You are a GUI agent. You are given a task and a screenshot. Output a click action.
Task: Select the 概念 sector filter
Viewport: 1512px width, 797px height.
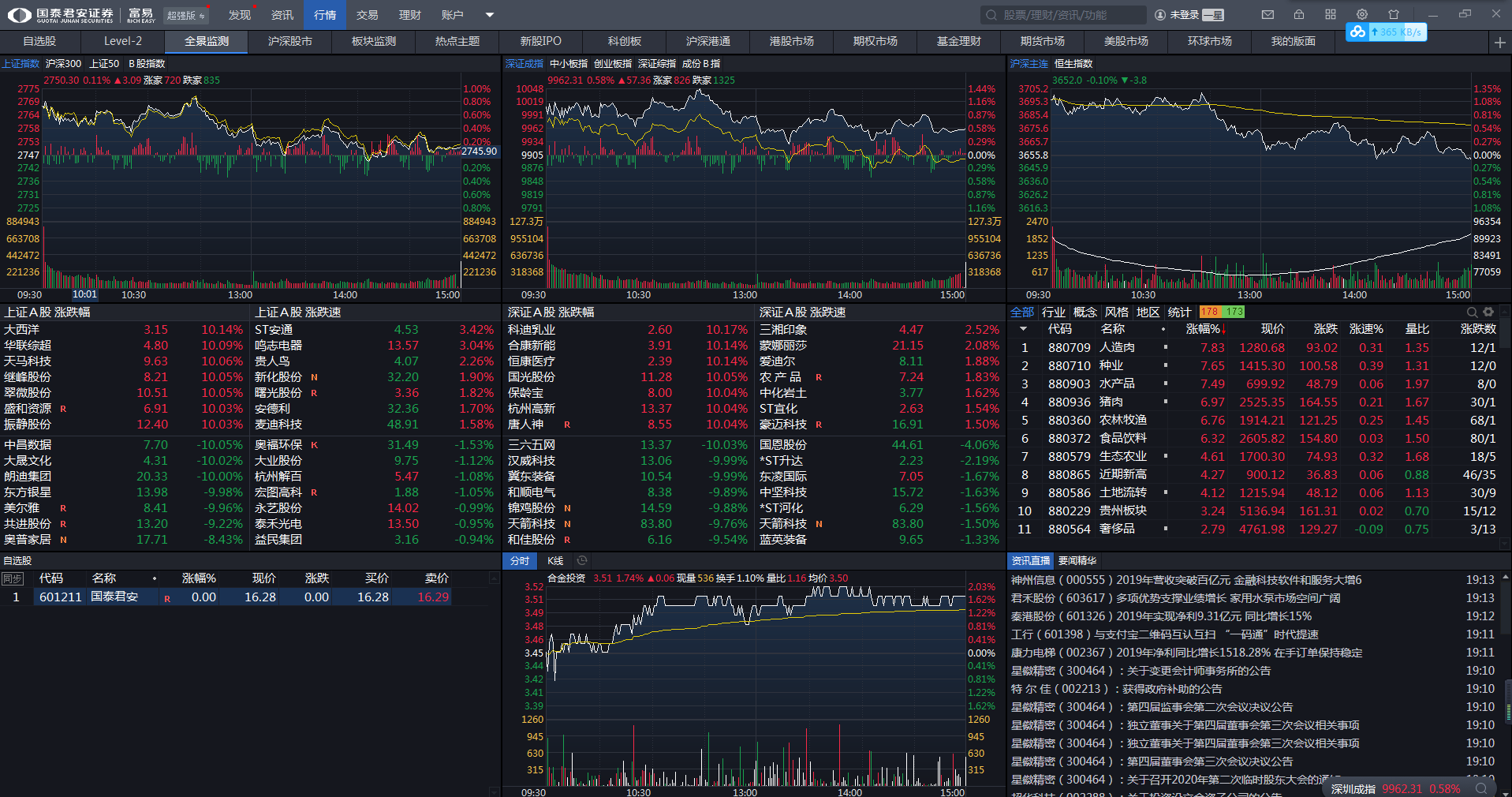click(1085, 312)
